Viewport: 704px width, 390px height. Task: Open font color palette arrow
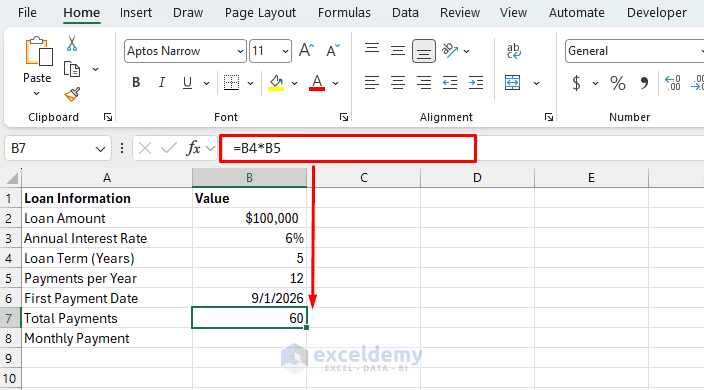click(335, 83)
